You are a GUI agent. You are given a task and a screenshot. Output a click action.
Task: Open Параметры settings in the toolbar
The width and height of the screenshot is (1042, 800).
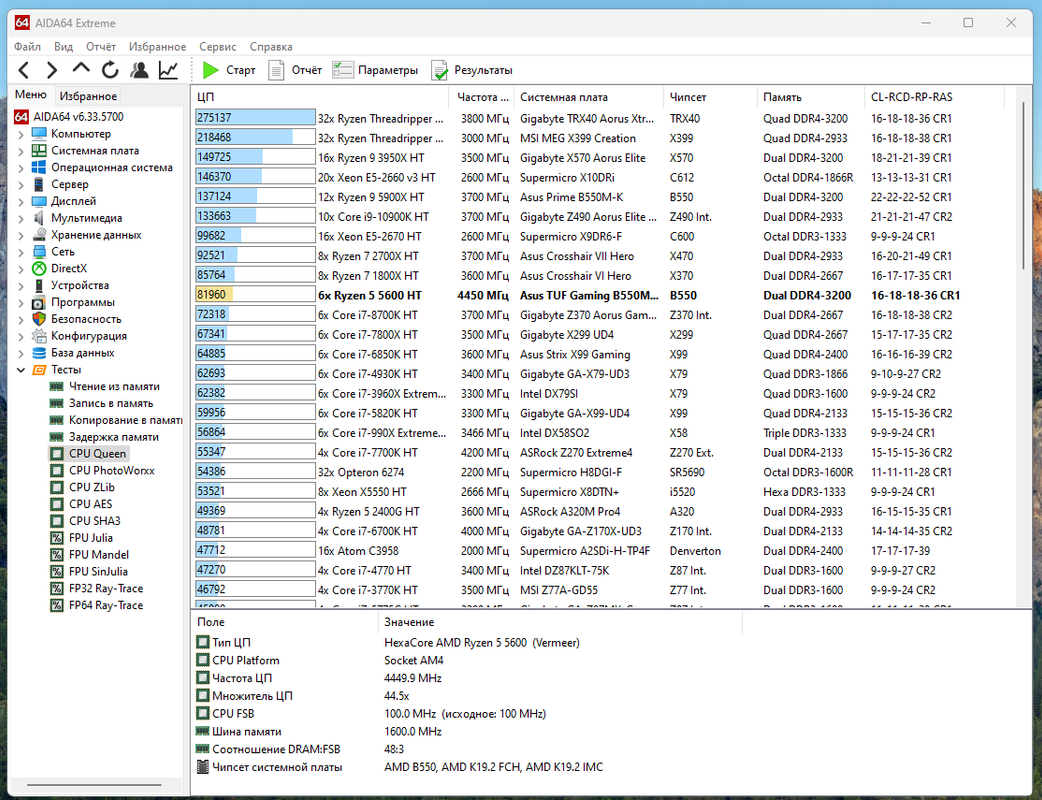point(375,70)
